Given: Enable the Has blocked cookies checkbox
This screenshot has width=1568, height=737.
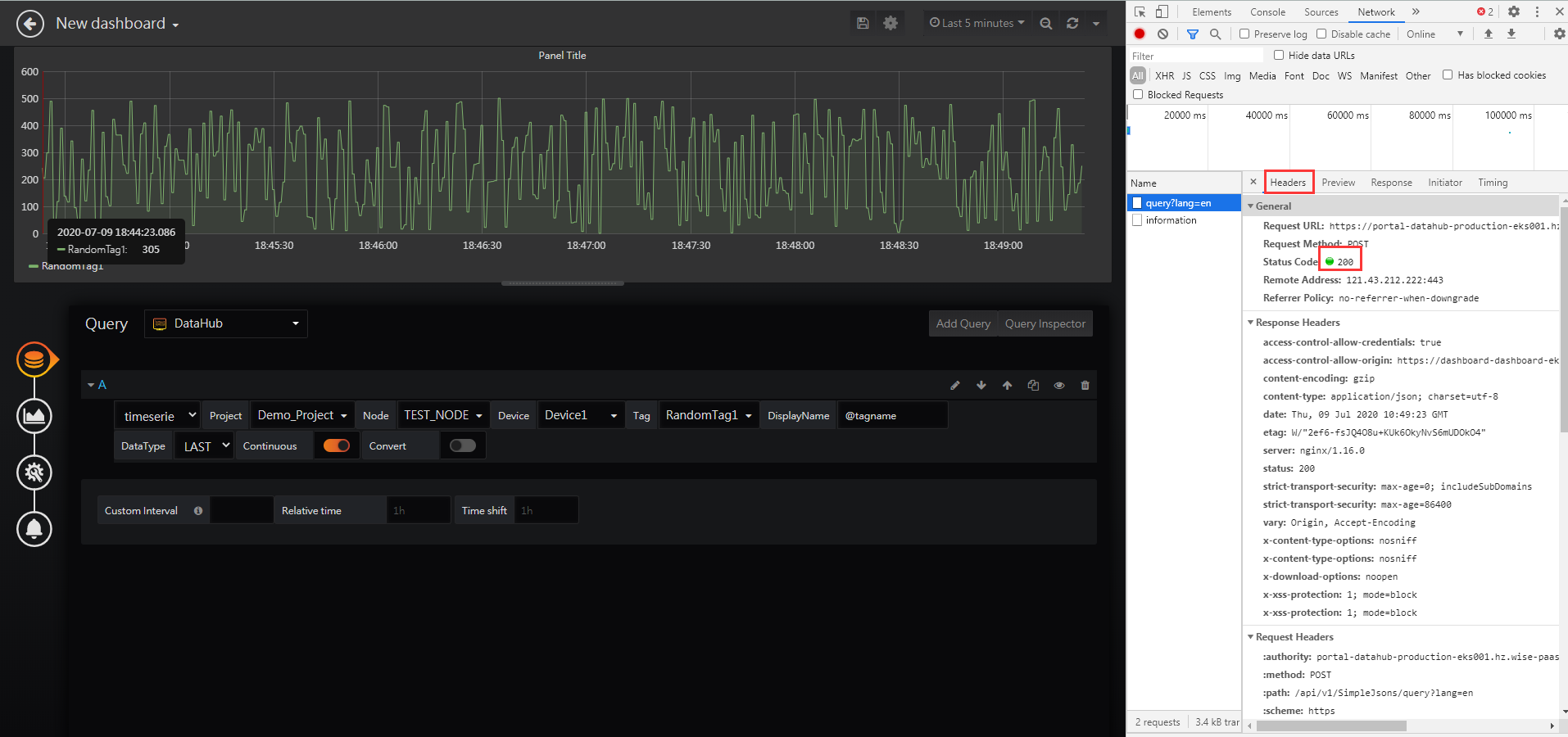Looking at the screenshot, I should [x=1448, y=75].
